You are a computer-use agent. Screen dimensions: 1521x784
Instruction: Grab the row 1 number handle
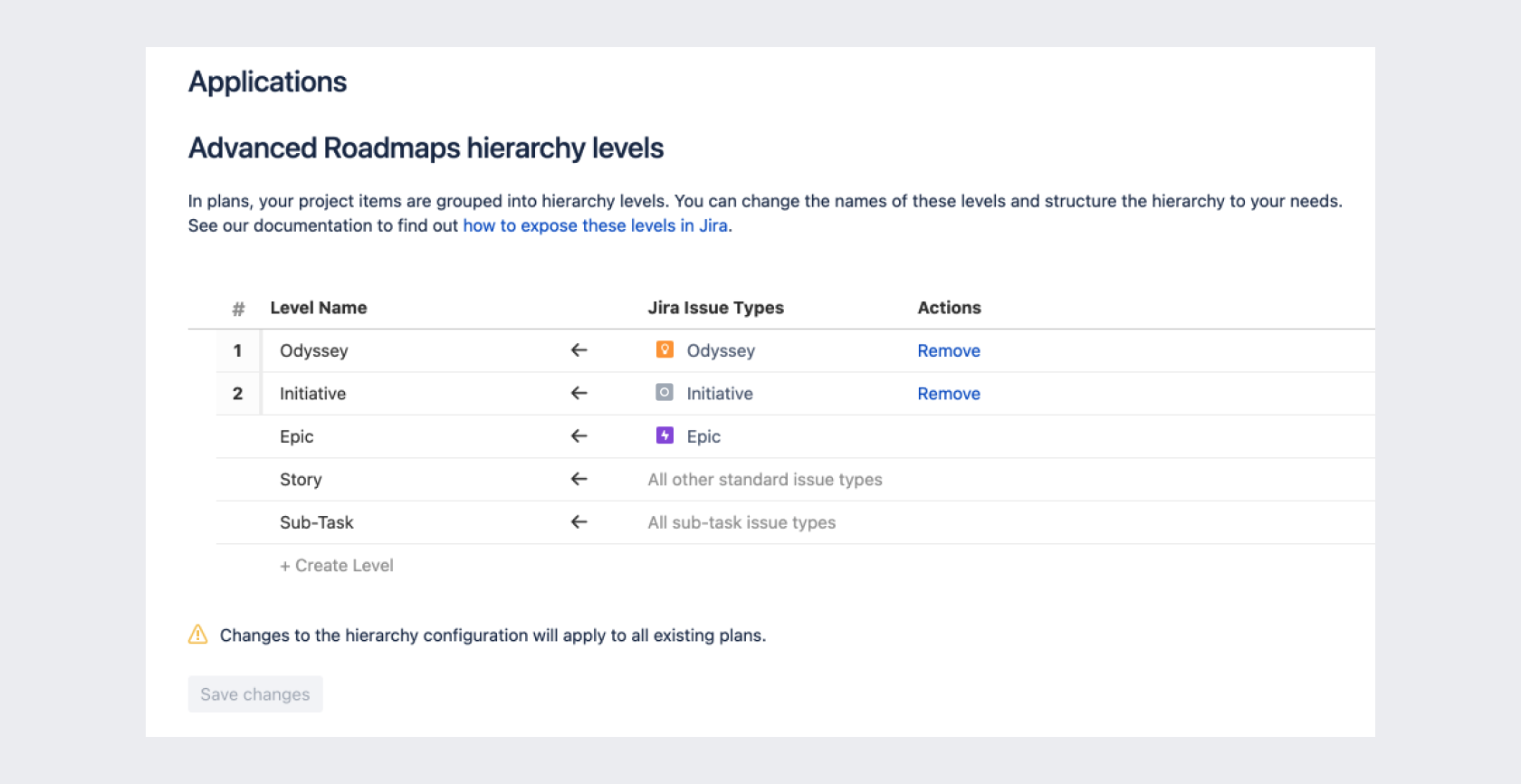pyautogui.click(x=238, y=350)
